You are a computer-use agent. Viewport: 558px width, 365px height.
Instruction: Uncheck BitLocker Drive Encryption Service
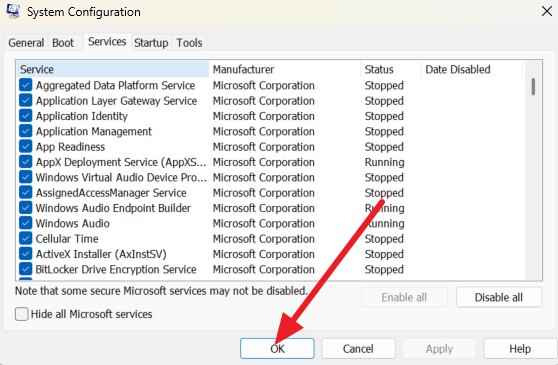point(25,269)
